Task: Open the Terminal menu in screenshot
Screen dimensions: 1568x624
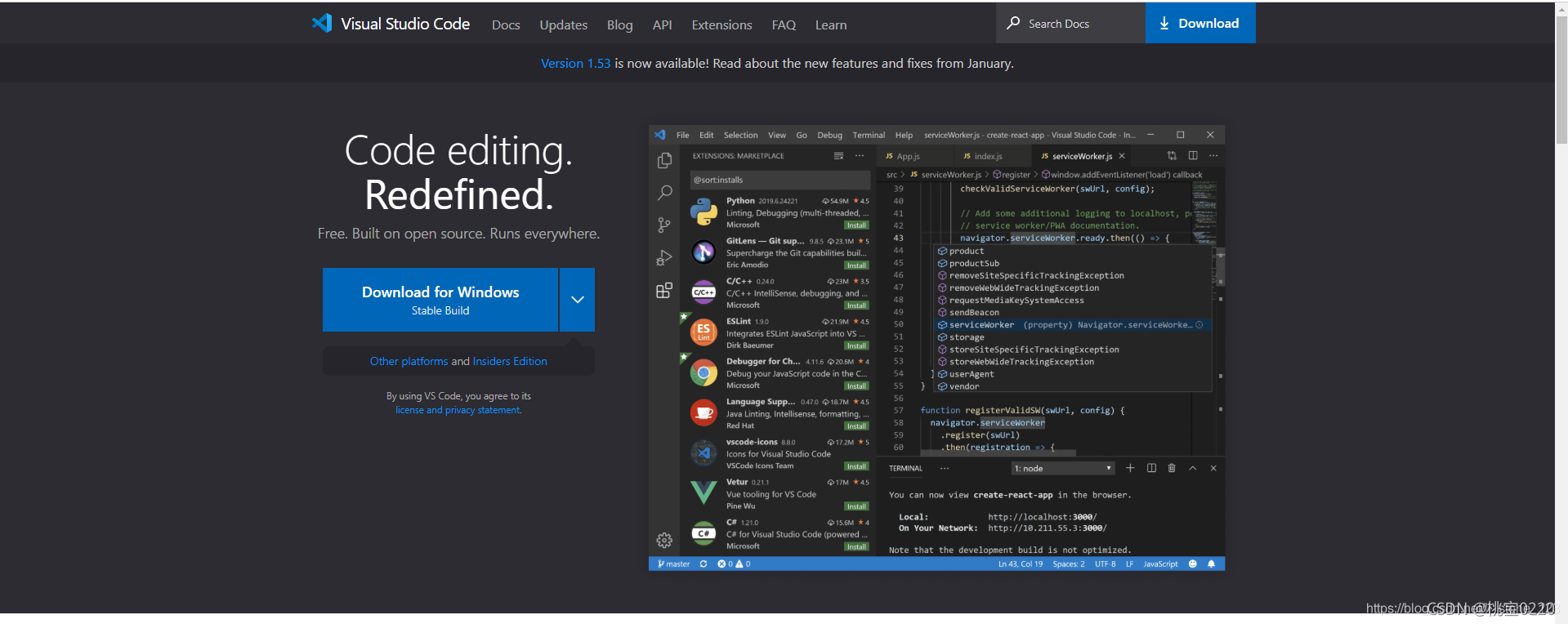Action: coord(869,136)
